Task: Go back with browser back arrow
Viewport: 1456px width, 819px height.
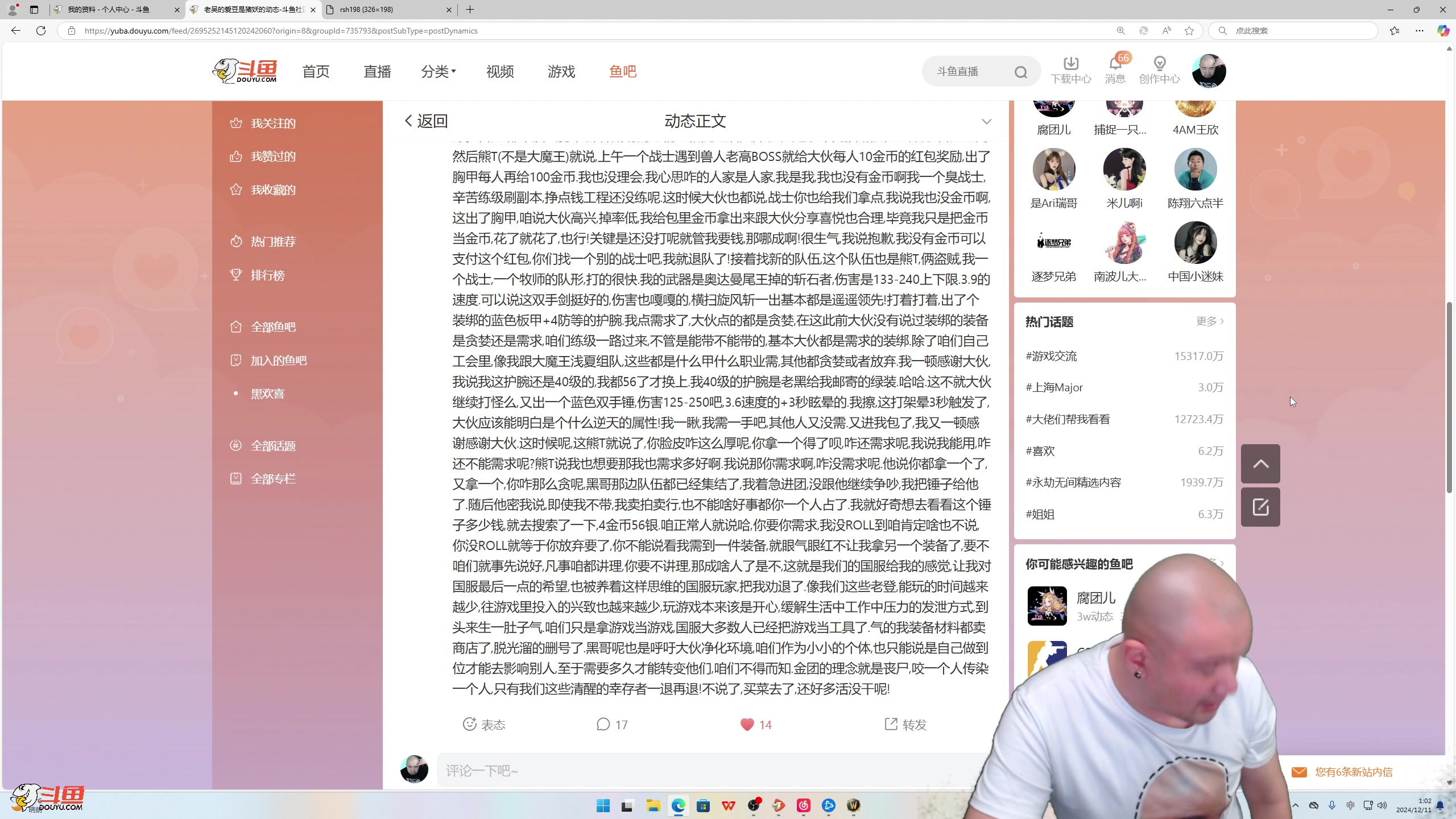Action: [16, 31]
